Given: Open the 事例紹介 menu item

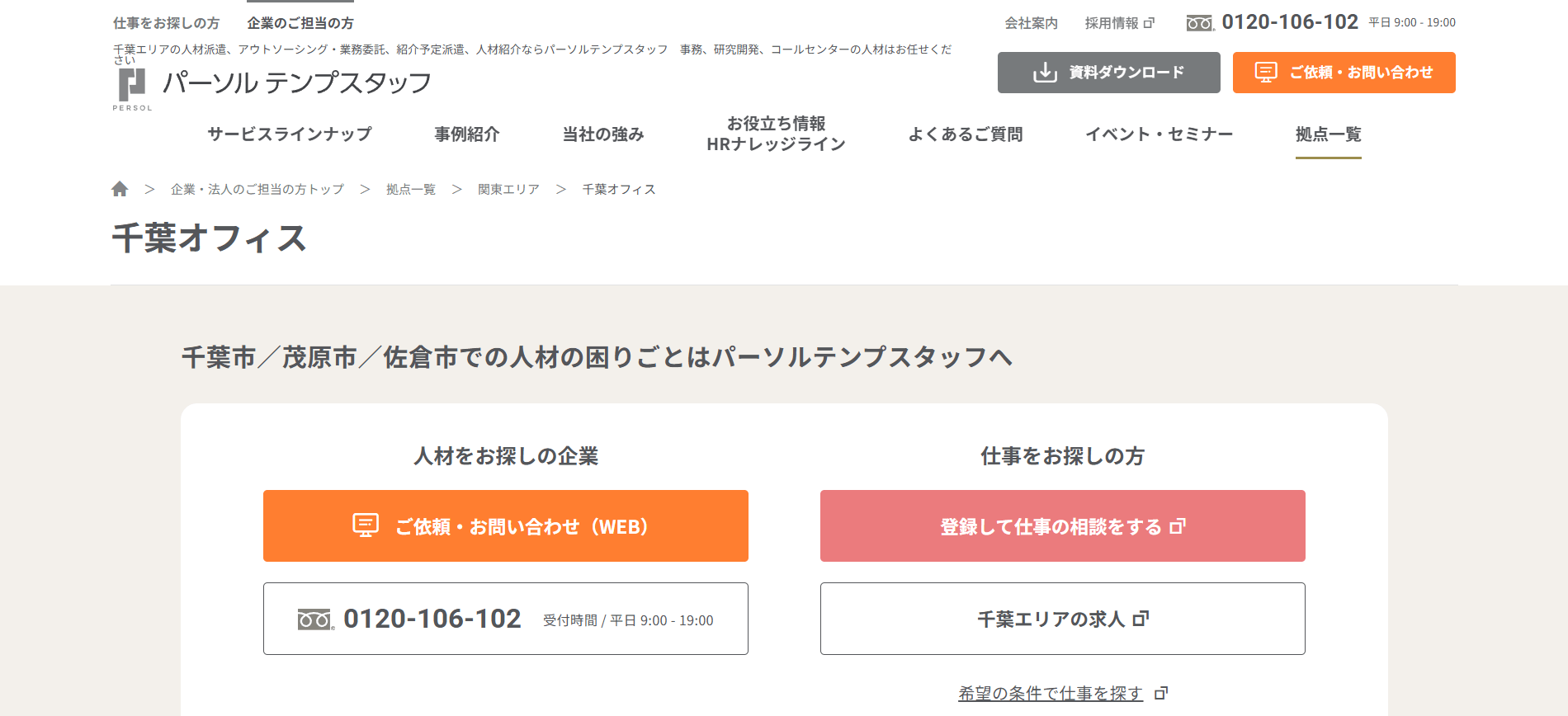Looking at the screenshot, I should pos(467,134).
